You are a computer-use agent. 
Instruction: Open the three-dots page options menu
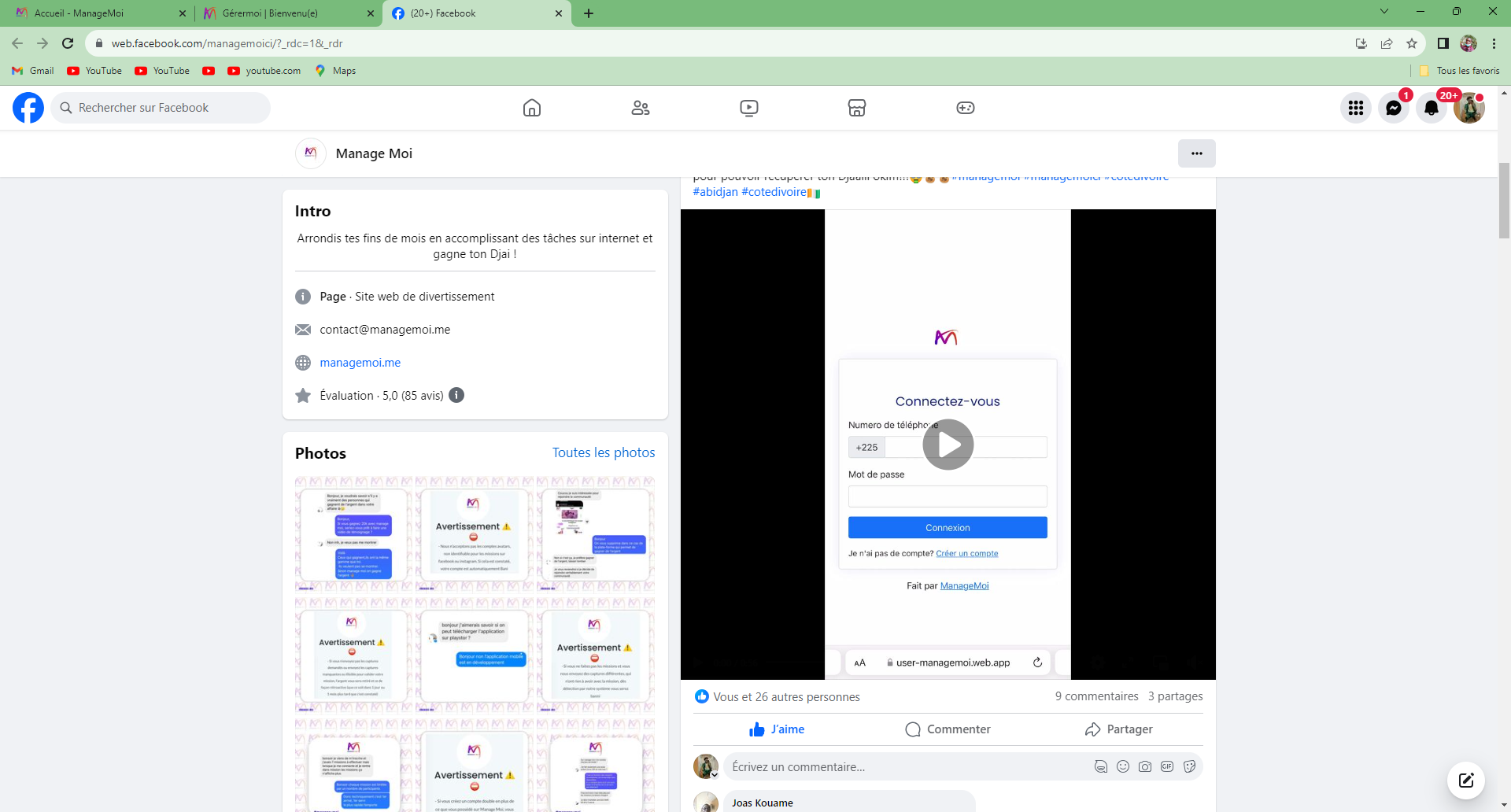(1196, 153)
